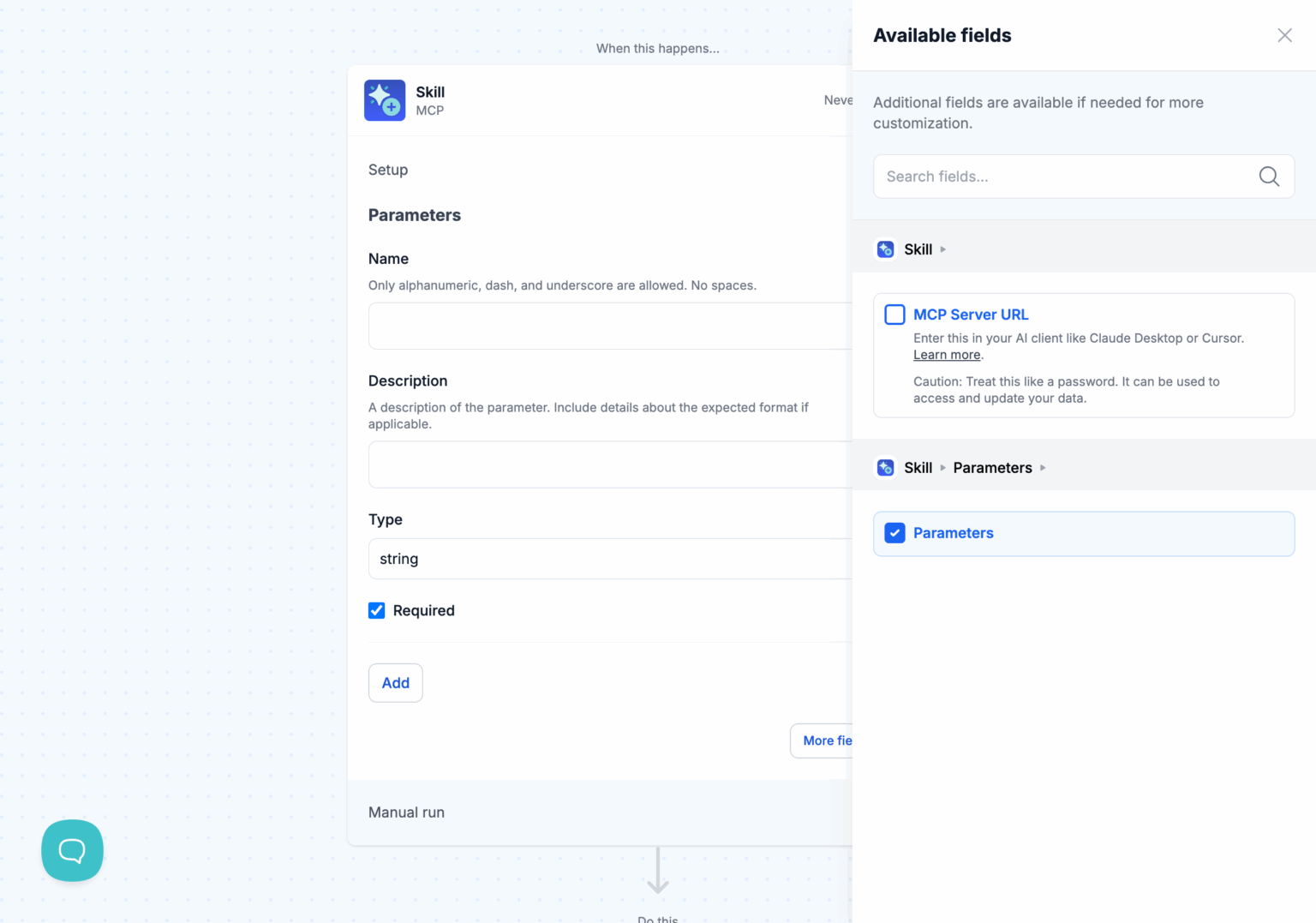The width and height of the screenshot is (1316, 923).
Task: Click the down arrow below Manual run
Action: pos(658,872)
